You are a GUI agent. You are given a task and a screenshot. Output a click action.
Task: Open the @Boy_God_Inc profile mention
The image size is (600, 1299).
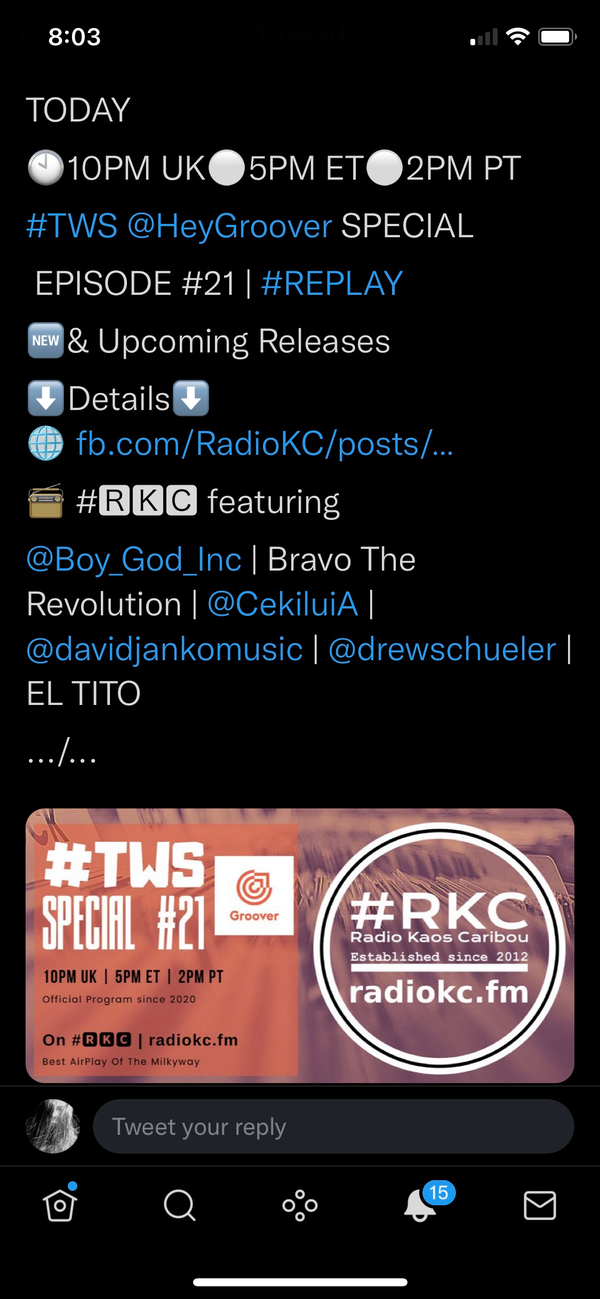[134, 559]
